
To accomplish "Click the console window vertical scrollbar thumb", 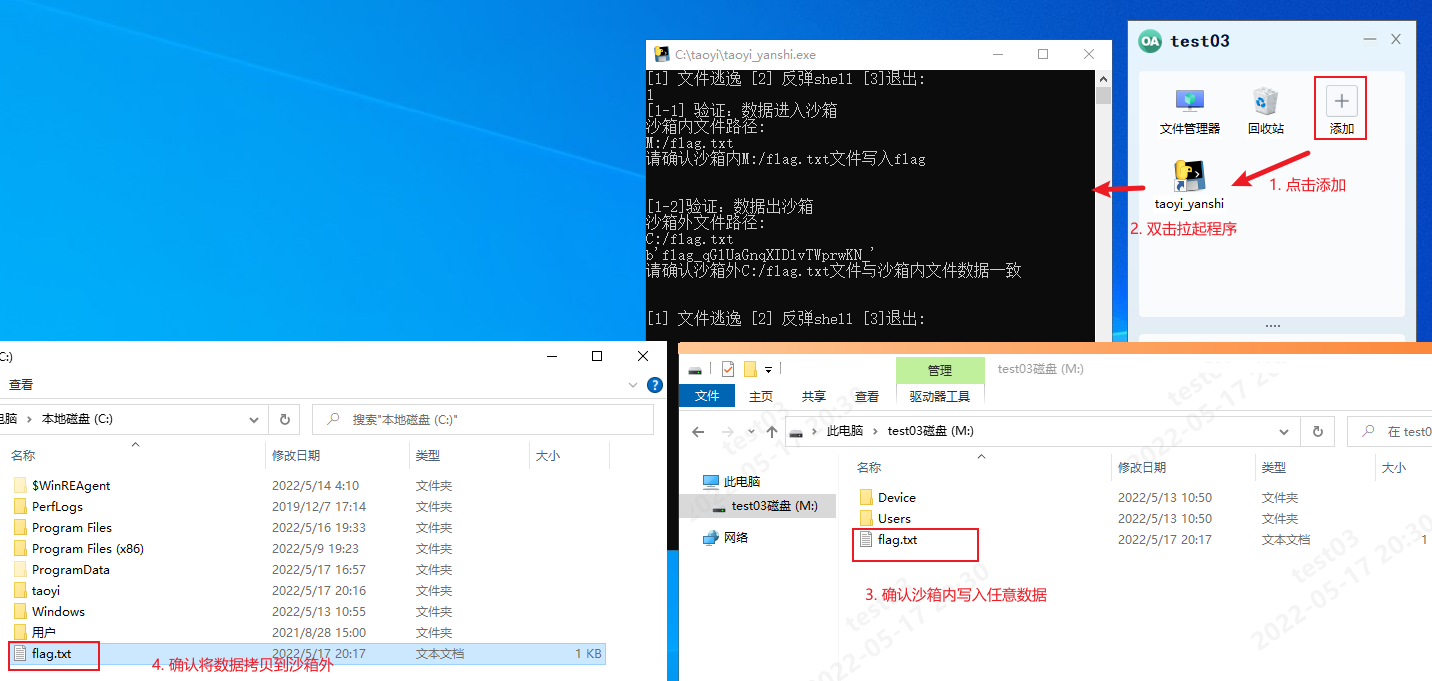I will pos(1104,96).
